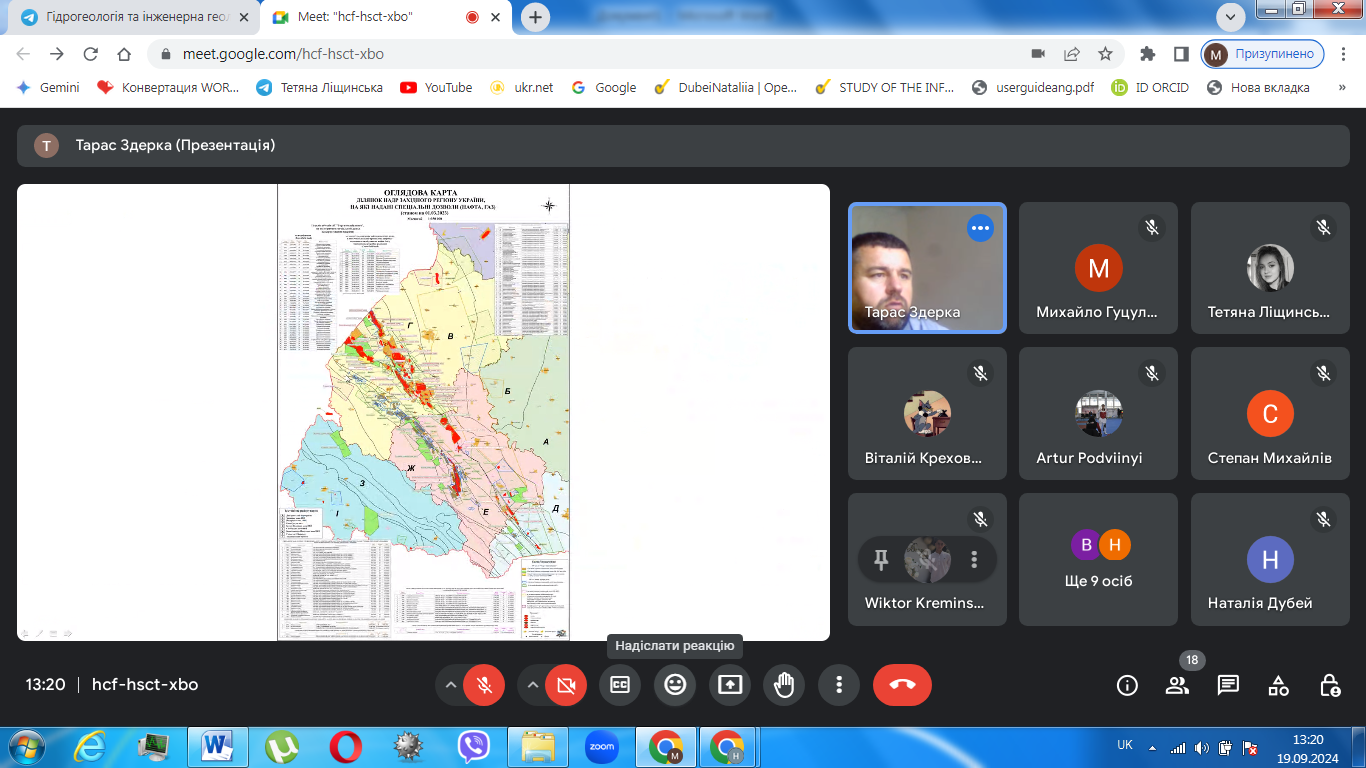Open meeting details info icon
This screenshot has height=768, width=1366.
(1127, 685)
